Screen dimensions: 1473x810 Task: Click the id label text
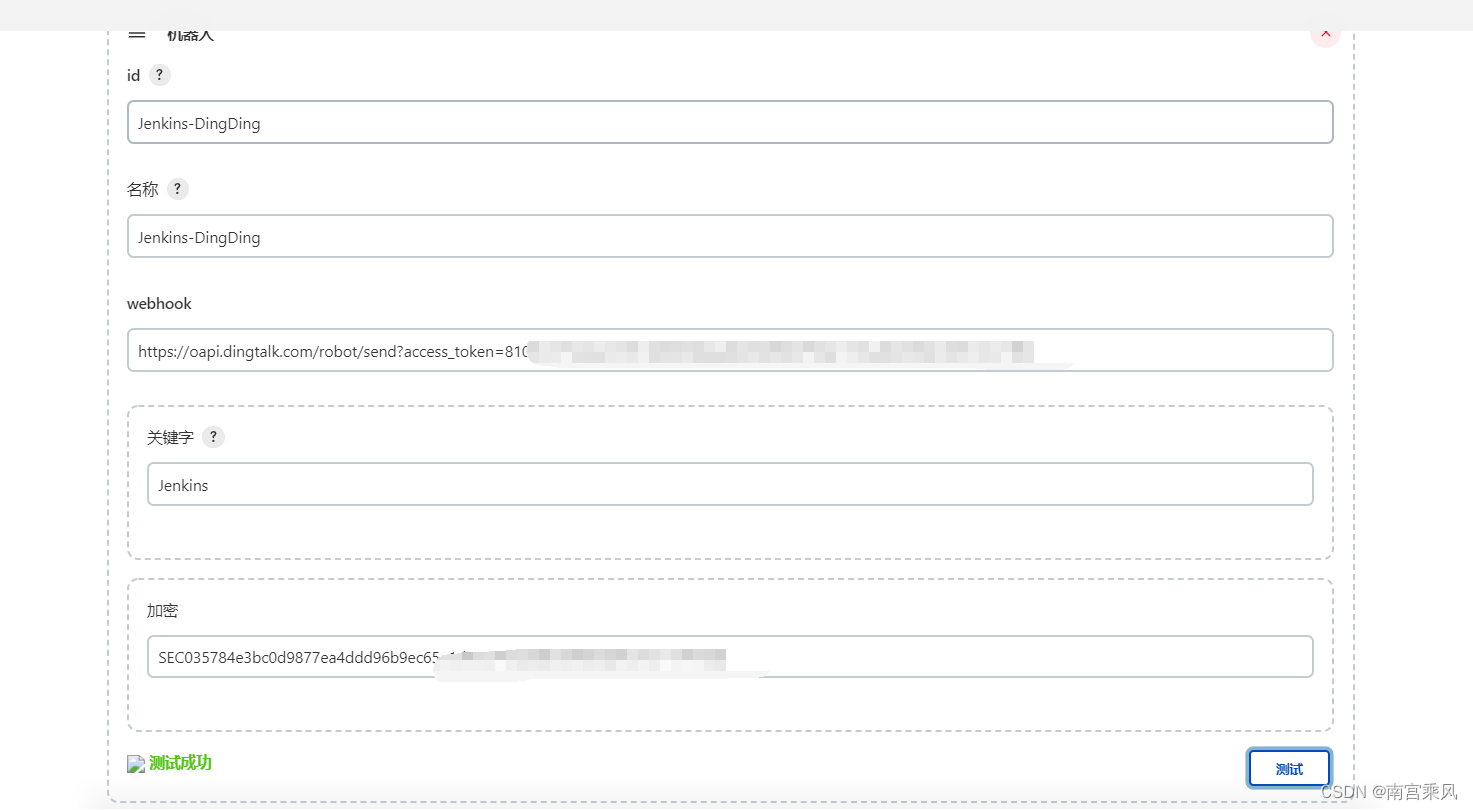click(133, 75)
